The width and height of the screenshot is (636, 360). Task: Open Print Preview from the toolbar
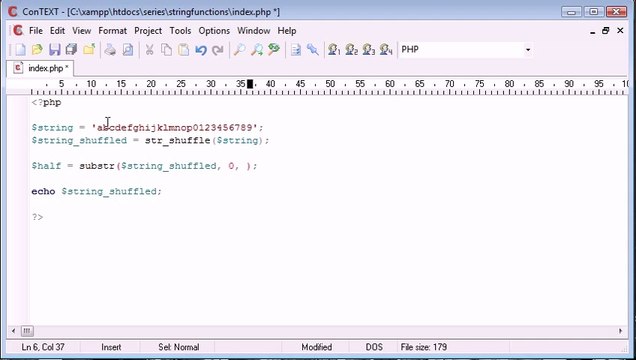click(128, 50)
